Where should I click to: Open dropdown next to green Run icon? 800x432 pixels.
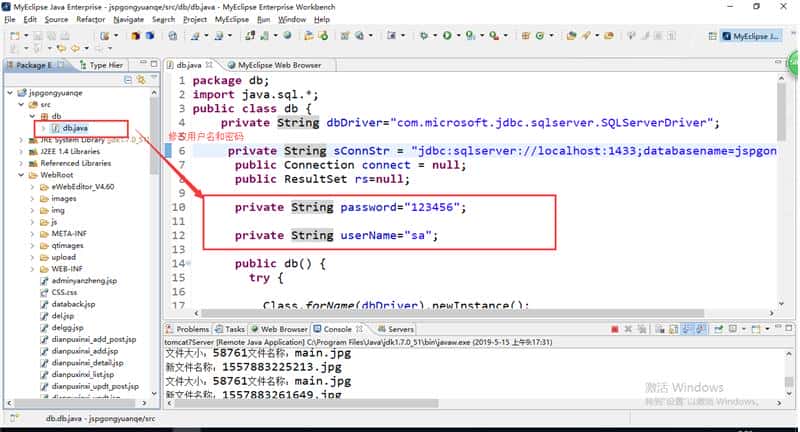(458, 36)
